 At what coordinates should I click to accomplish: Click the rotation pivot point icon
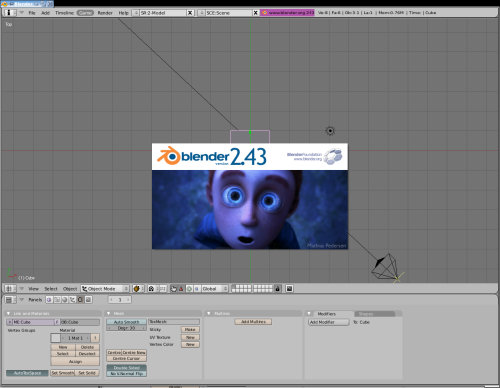click(151, 289)
